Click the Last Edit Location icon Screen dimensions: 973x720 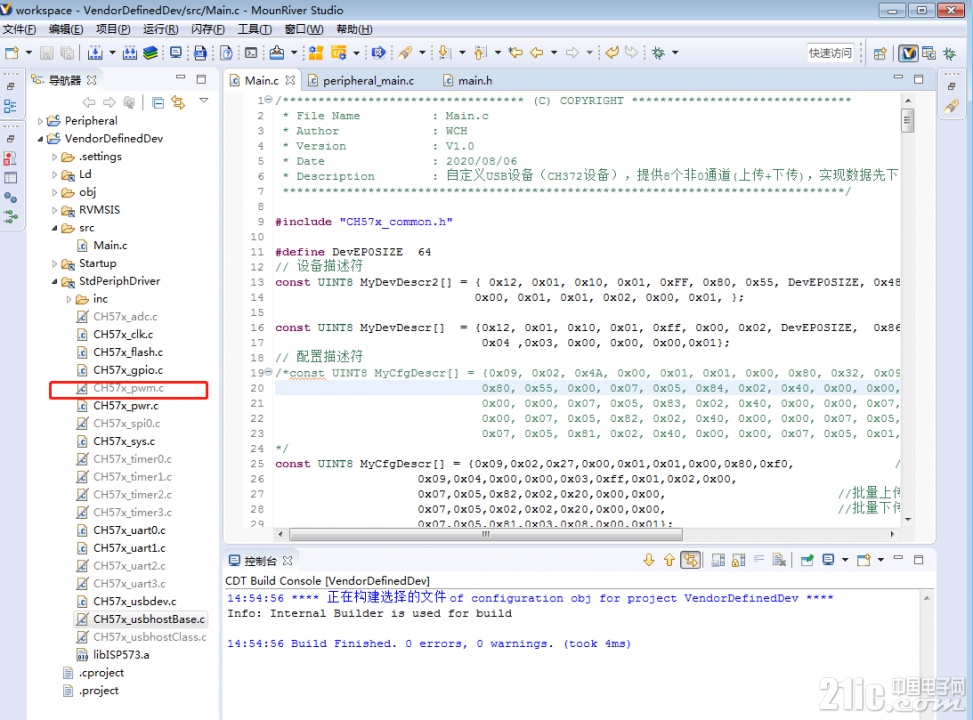coord(516,53)
